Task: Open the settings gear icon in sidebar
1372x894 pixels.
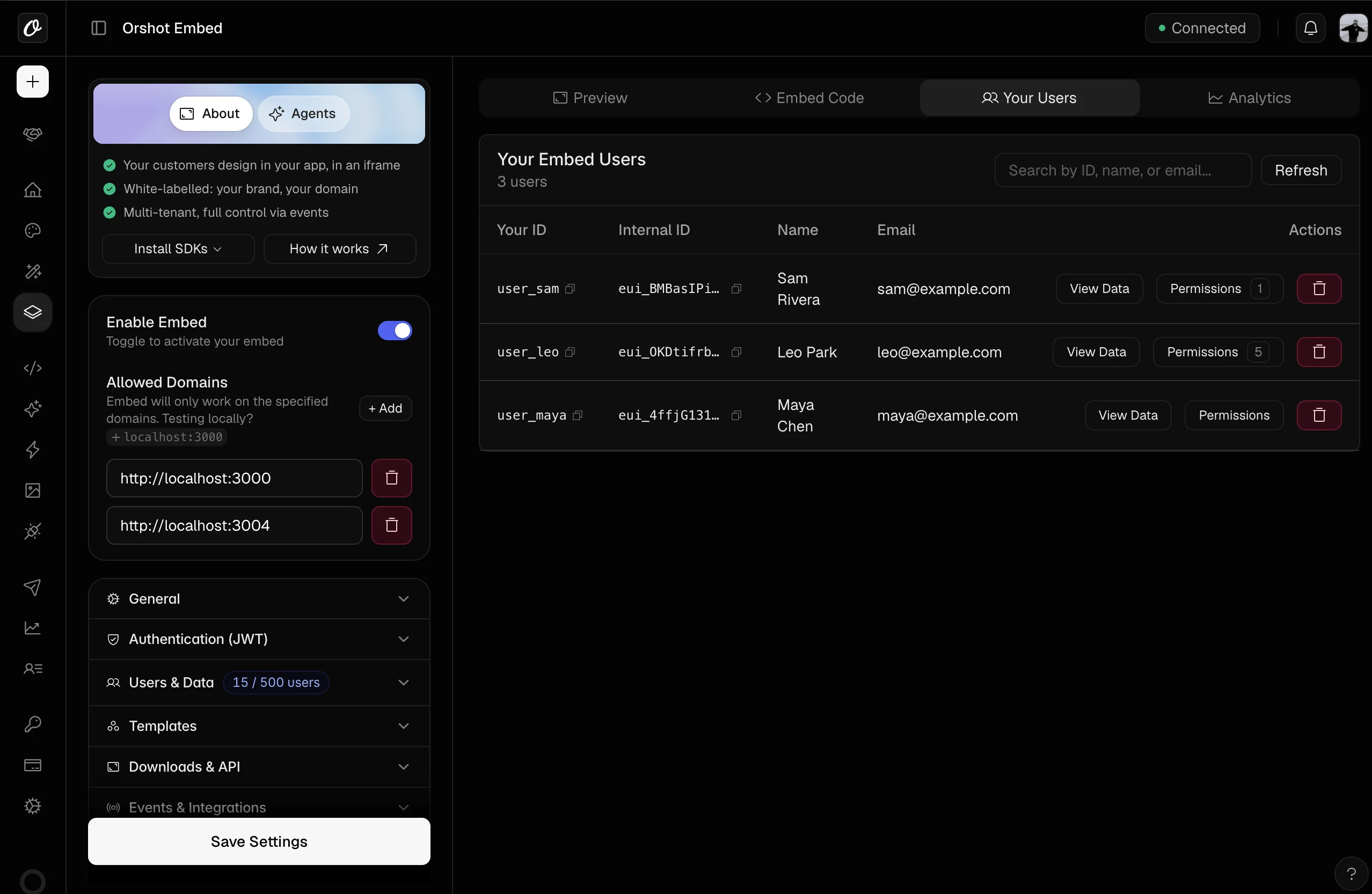Action: [33, 806]
